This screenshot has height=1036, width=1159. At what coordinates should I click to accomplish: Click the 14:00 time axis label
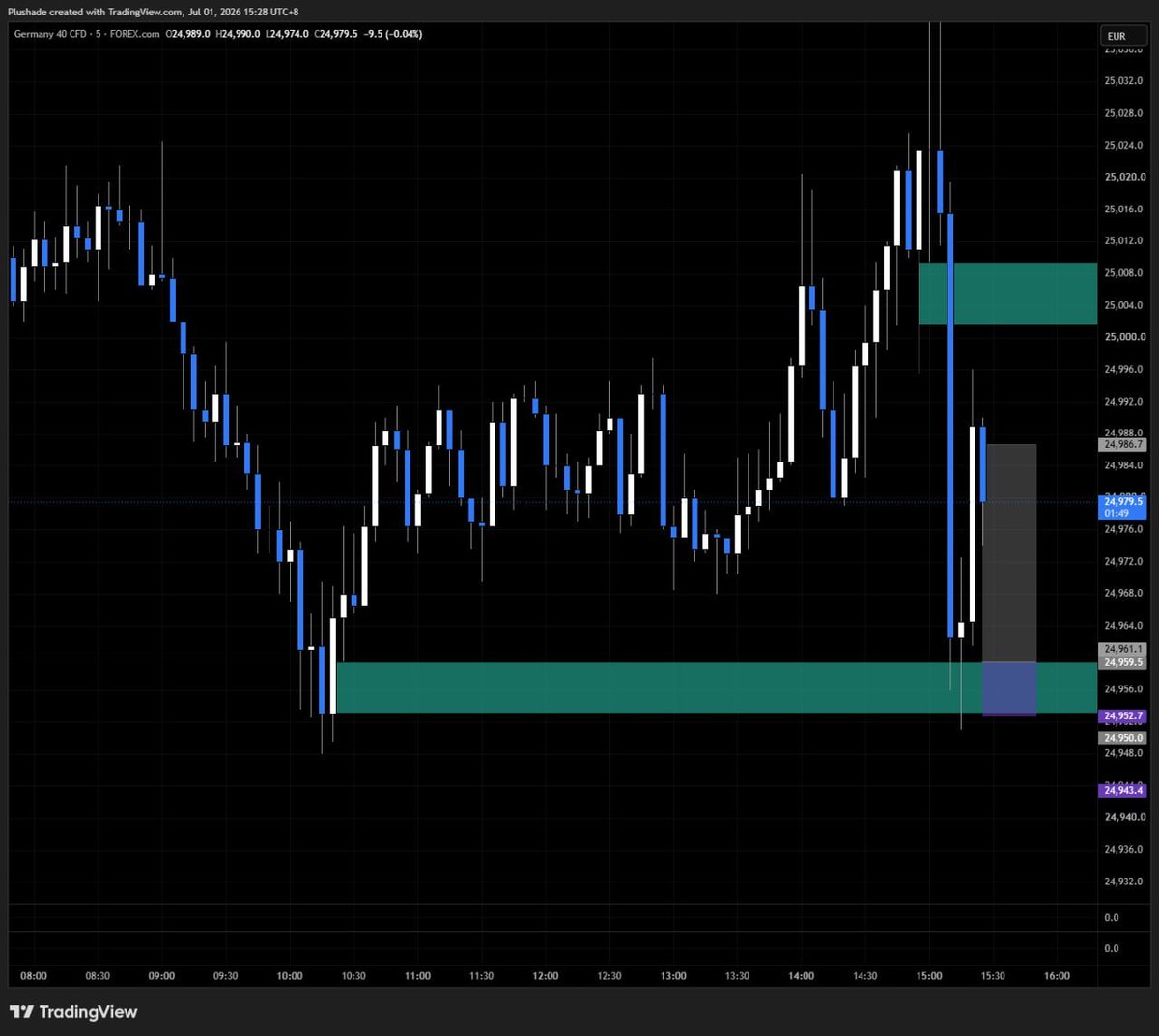click(x=801, y=976)
